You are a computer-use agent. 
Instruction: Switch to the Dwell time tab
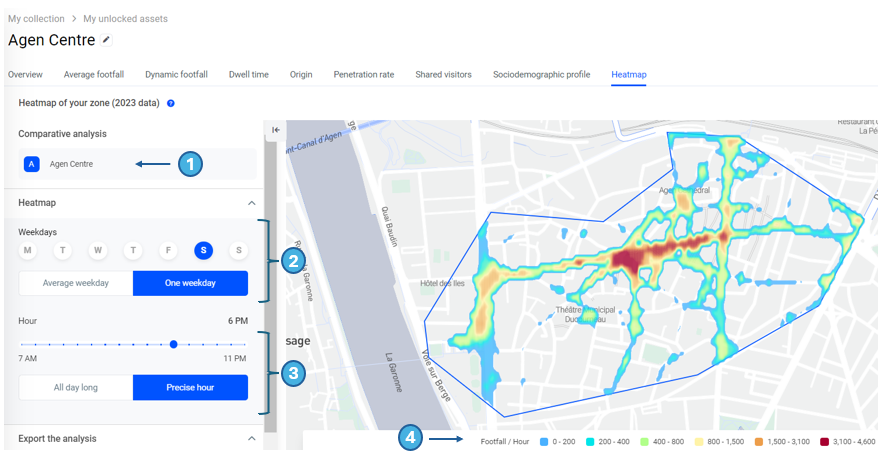click(x=248, y=75)
